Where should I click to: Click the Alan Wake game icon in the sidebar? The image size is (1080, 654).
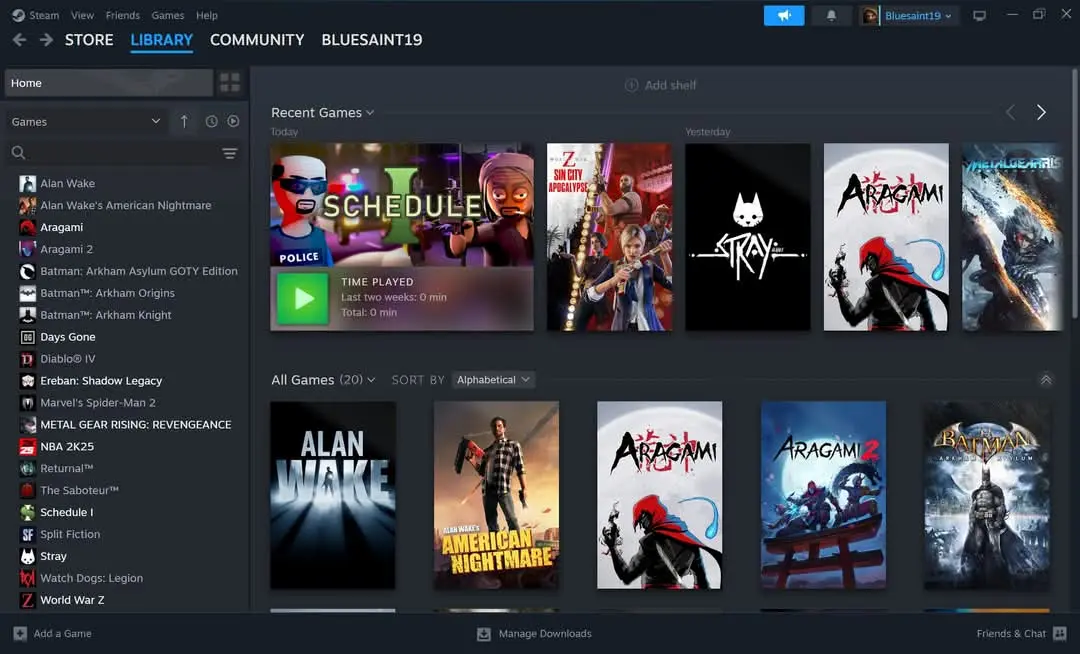(28, 183)
